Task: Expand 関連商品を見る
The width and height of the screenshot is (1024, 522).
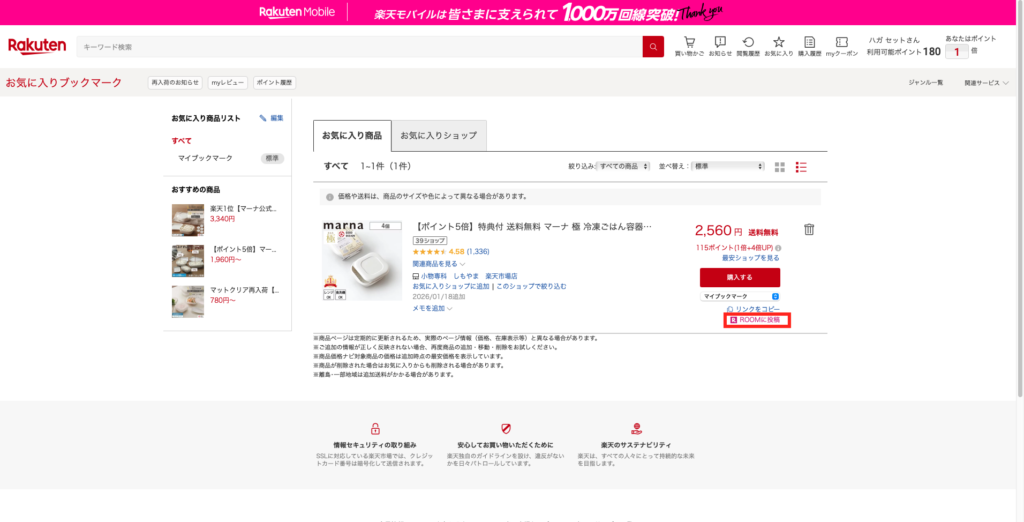Action: pyautogui.click(x=439, y=264)
